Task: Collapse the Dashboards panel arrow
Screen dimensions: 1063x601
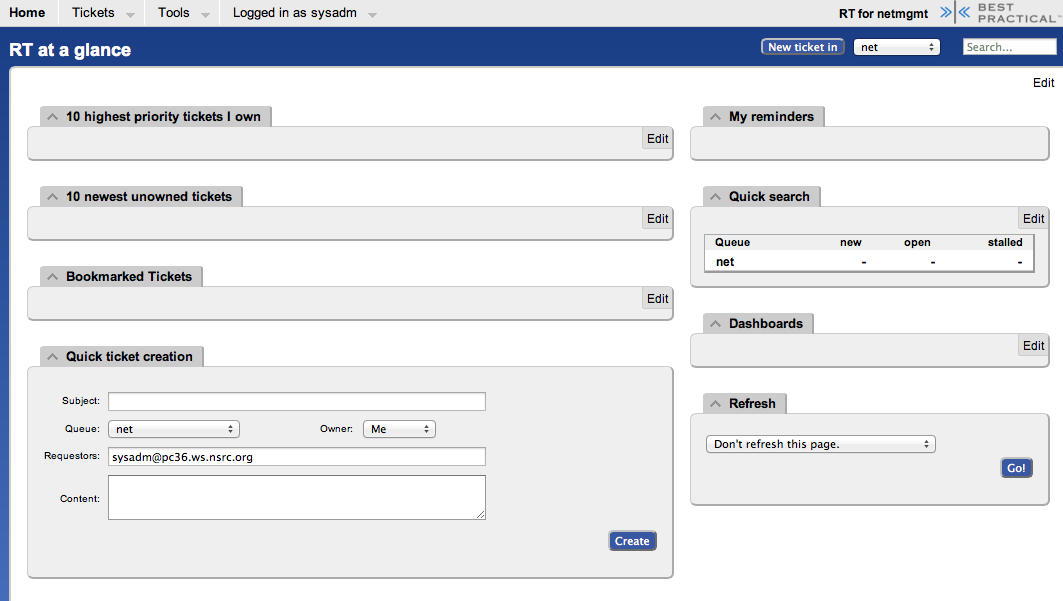Action: click(x=716, y=324)
